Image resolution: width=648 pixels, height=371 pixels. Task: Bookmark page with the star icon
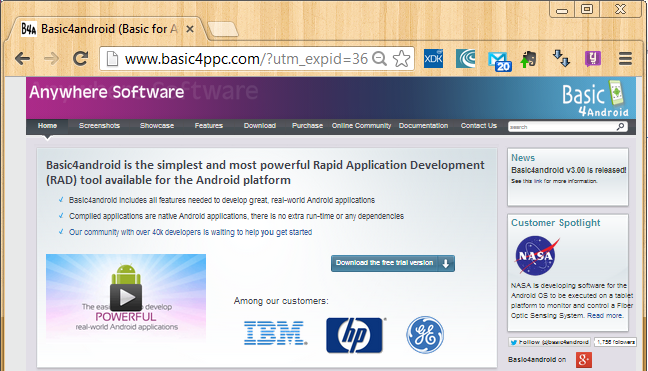[x=401, y=59]
